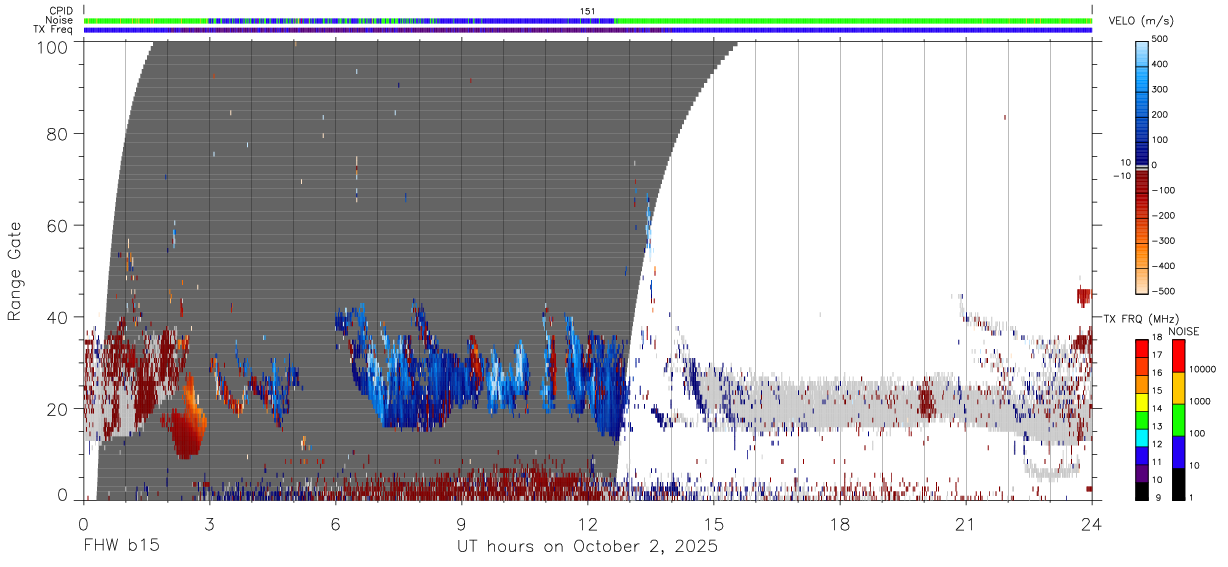The image size is (1228, 567).
Task: Click UT hour tick label 24
Action: click(1092, 524)
